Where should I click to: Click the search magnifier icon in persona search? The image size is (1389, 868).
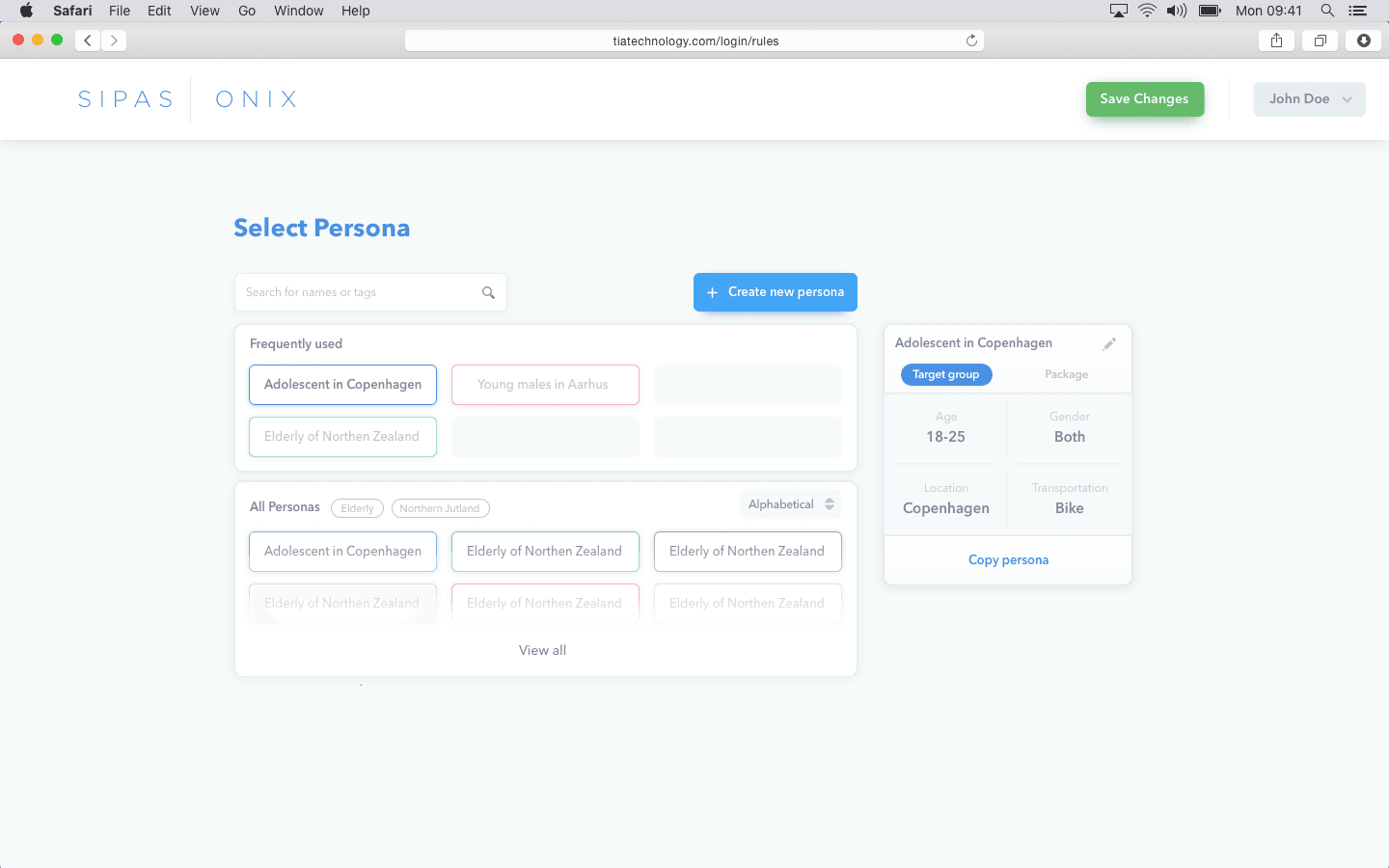click(x=488, y=293)
